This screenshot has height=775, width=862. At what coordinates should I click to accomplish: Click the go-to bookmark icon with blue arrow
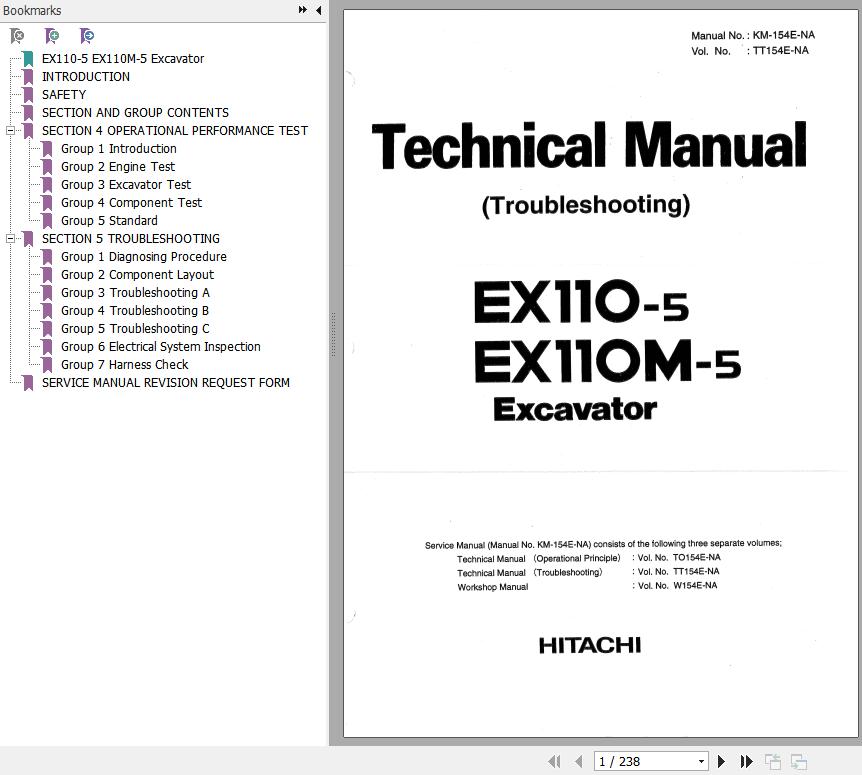(87, 36)
